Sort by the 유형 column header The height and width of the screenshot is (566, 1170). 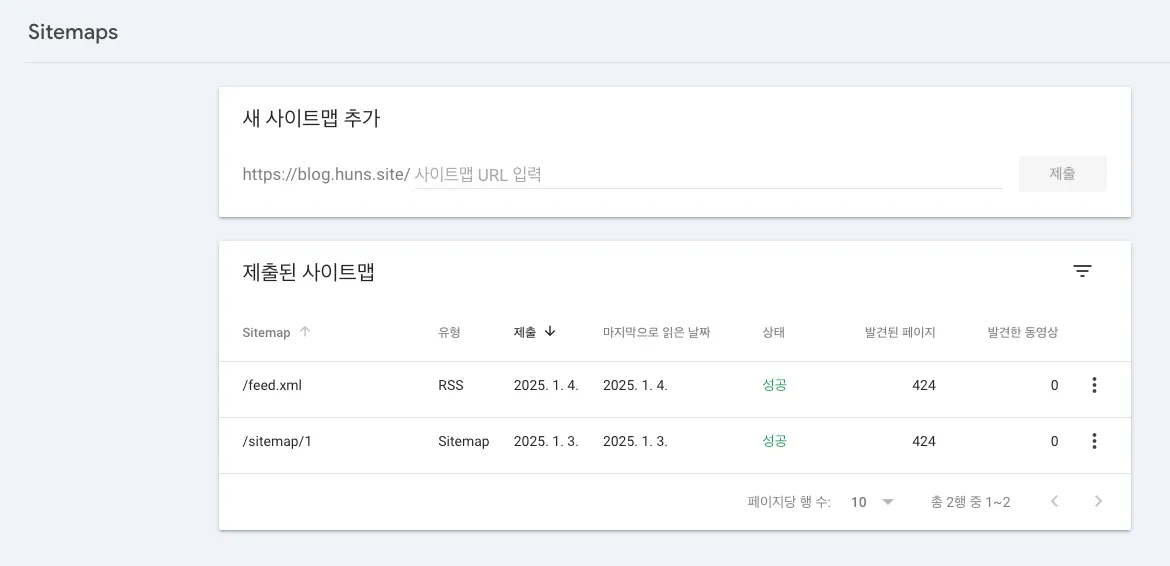(x=449, y=333)
